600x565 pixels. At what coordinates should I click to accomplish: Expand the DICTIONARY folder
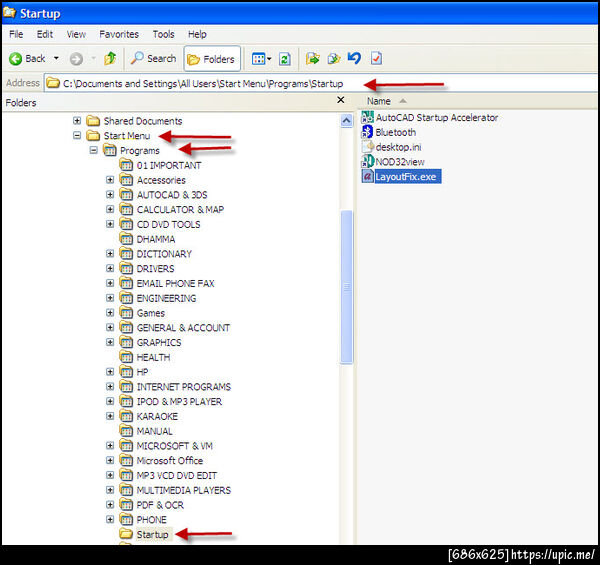pyautogui.click(x=110, y=254)
